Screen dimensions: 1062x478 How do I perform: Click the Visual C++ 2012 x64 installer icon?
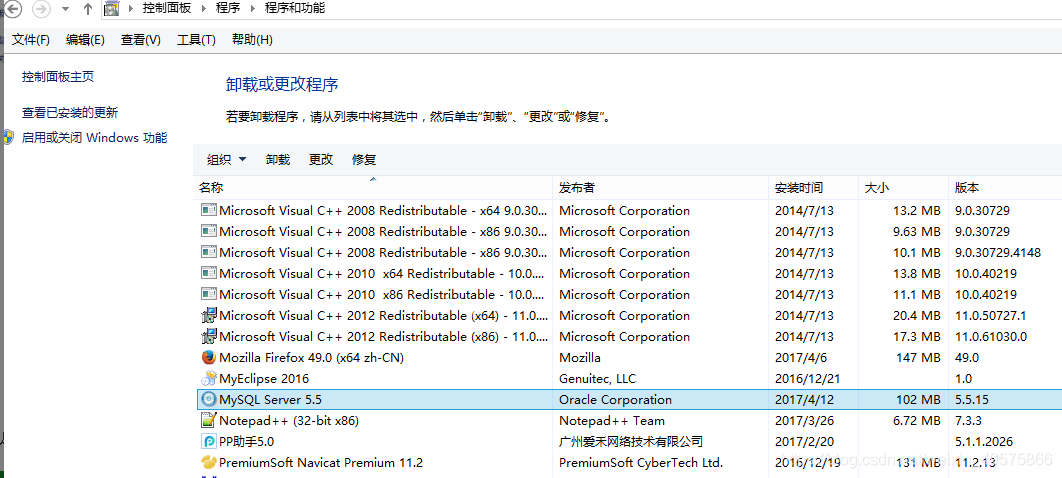coord(208,315)
